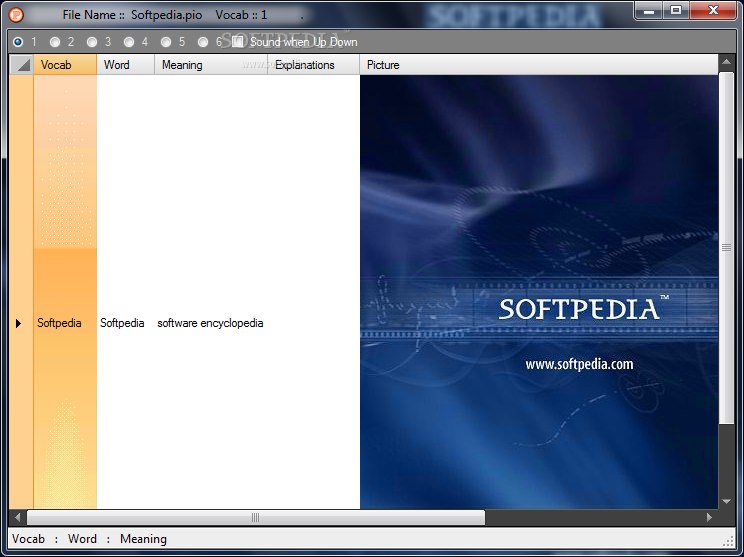The image size is (744, 557).
Task: Maximize the vocabulary window
Action: pyautogui.click(x=676, y=10)
